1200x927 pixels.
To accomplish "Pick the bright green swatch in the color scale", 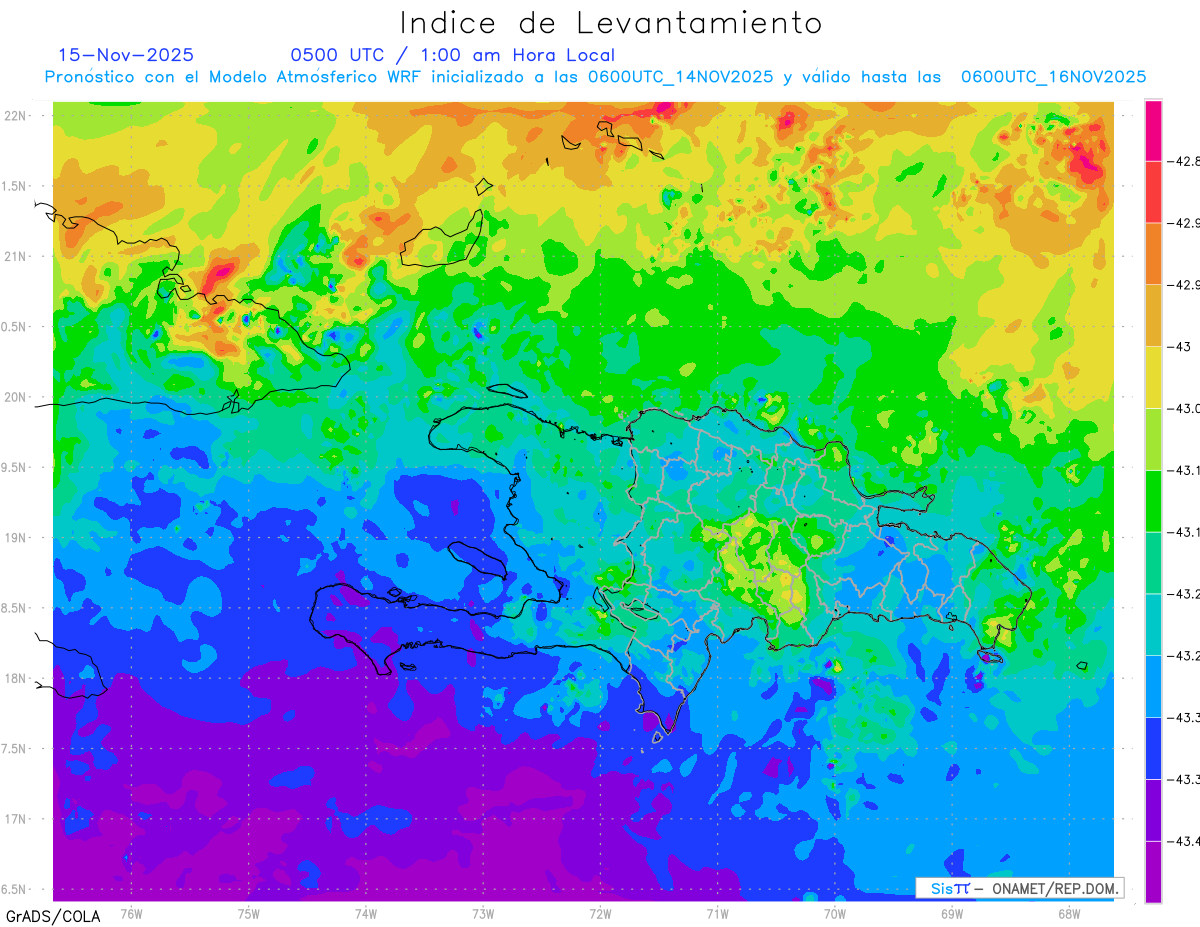I will pyautogui.click(x=1153, y=500).
